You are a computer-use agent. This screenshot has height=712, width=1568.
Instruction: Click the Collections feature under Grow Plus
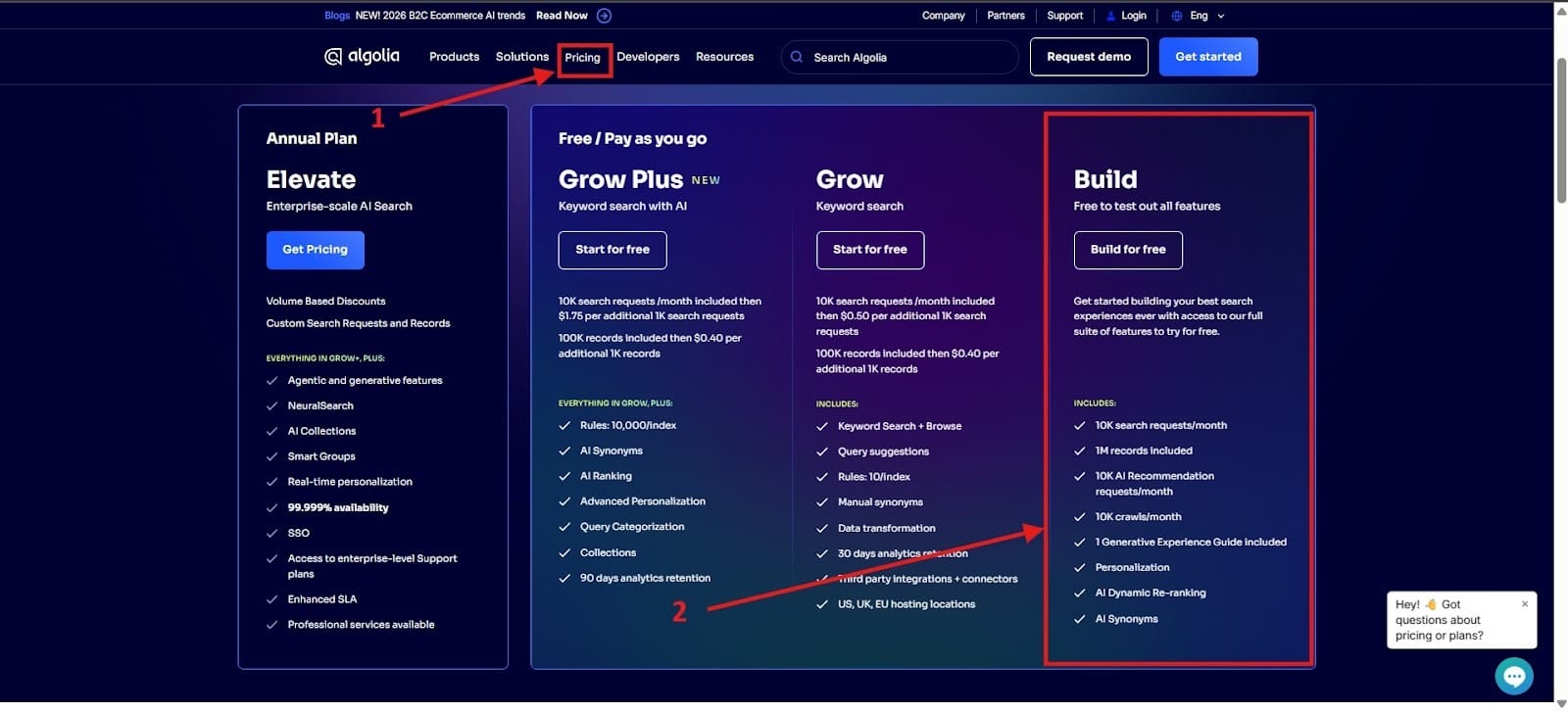click(608, 552)
